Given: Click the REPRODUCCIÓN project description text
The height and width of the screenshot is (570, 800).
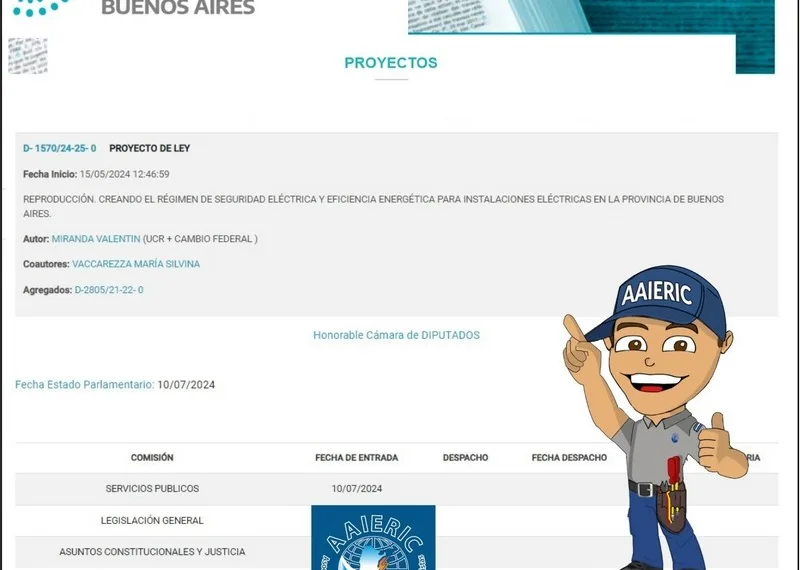Looking at the screenshot, I should (373, 206).
